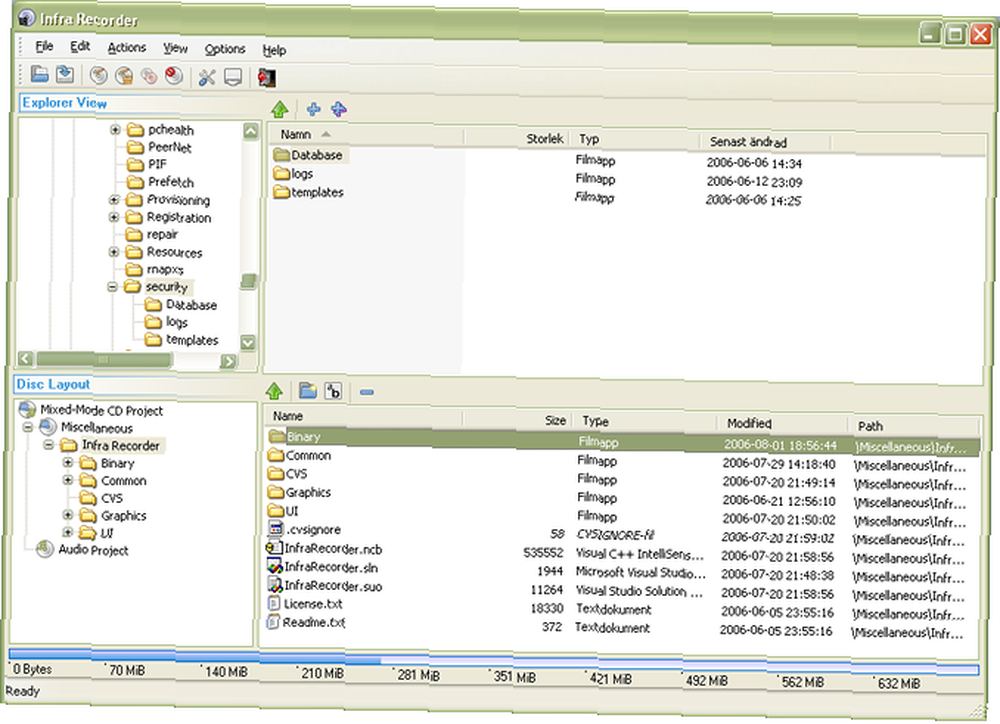Click the disc space usage meter bar
1000x724 pixels.
(494, 661)
